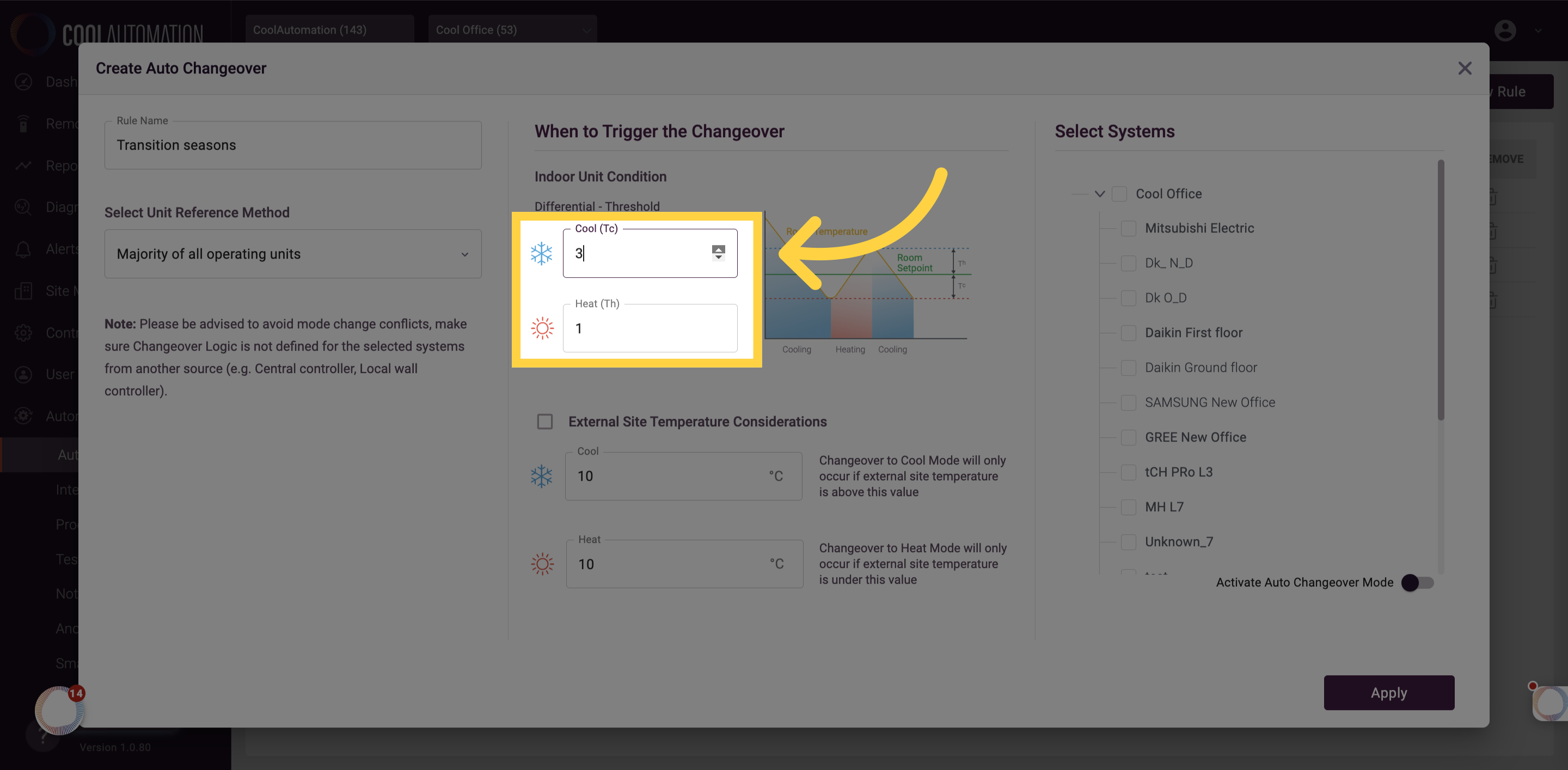Check the tCH PRo L3 system
The image size is (1568, 770).
(1128, 472)
